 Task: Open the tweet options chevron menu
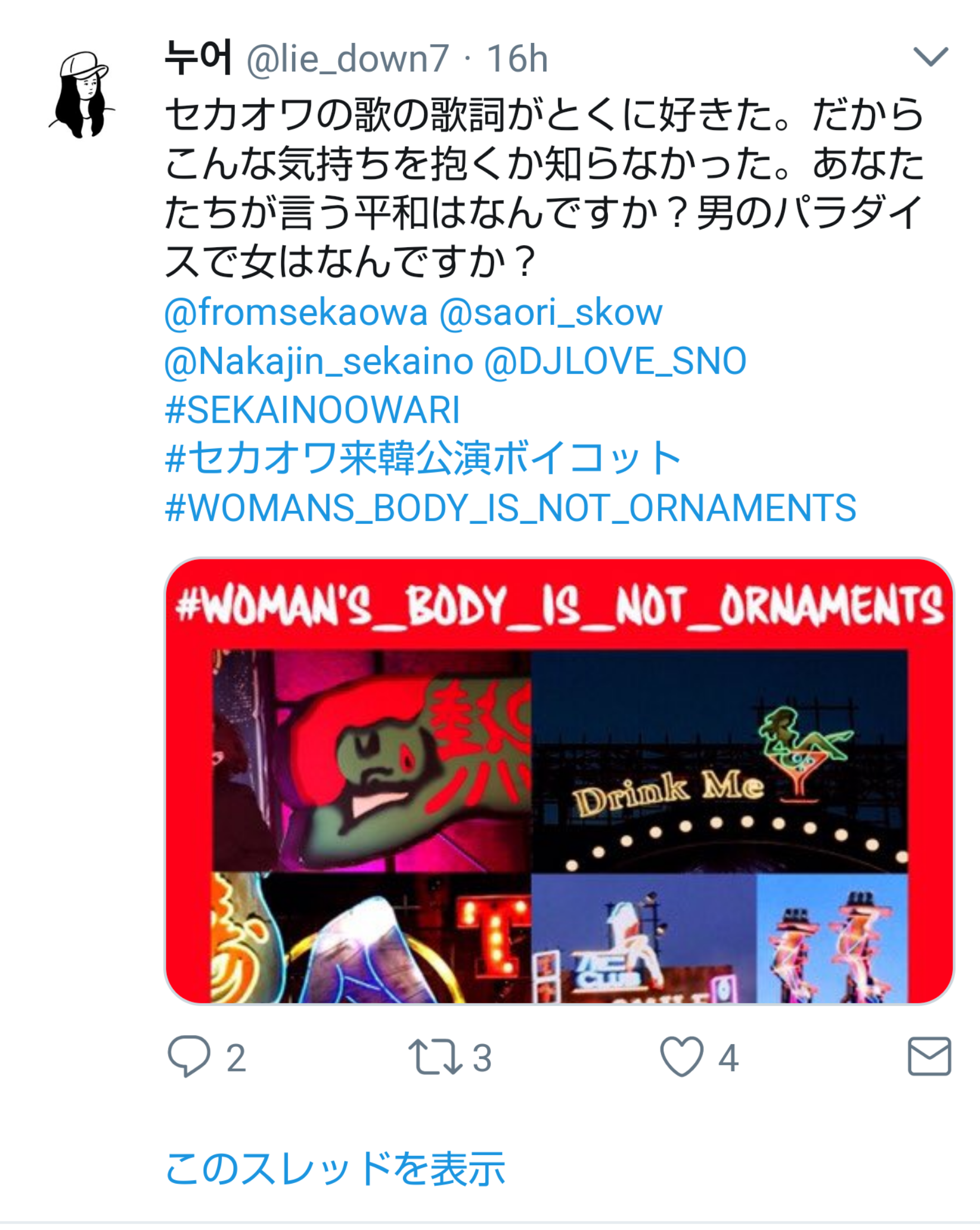coord(930,56)
